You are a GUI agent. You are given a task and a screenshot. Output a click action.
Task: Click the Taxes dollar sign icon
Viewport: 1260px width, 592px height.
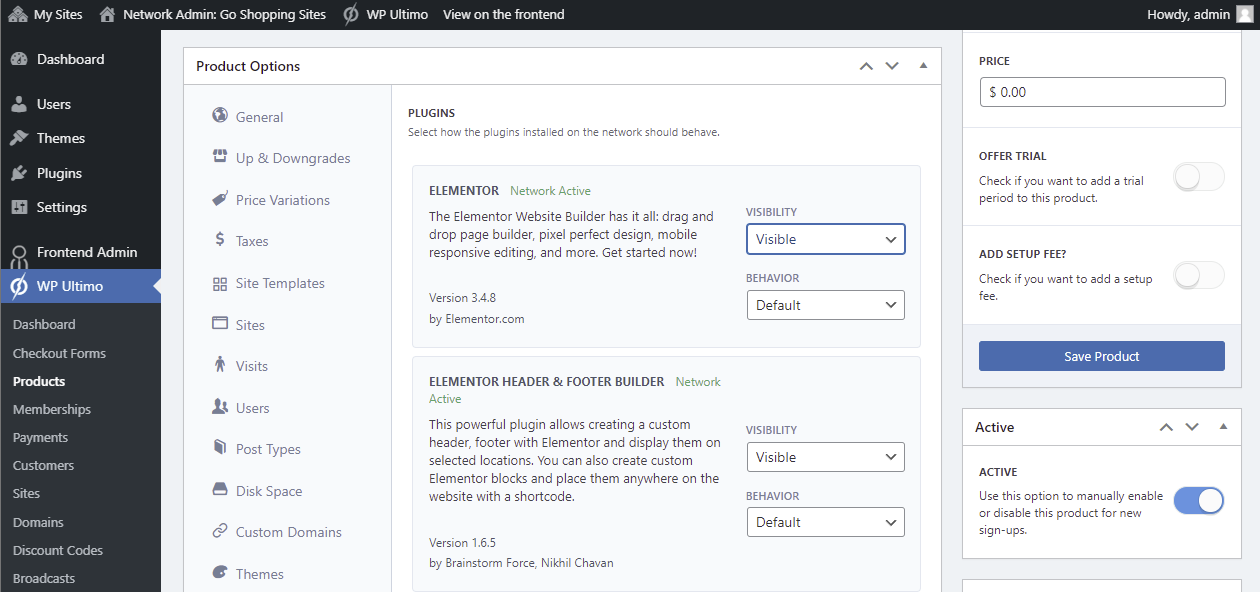point(220,240)
